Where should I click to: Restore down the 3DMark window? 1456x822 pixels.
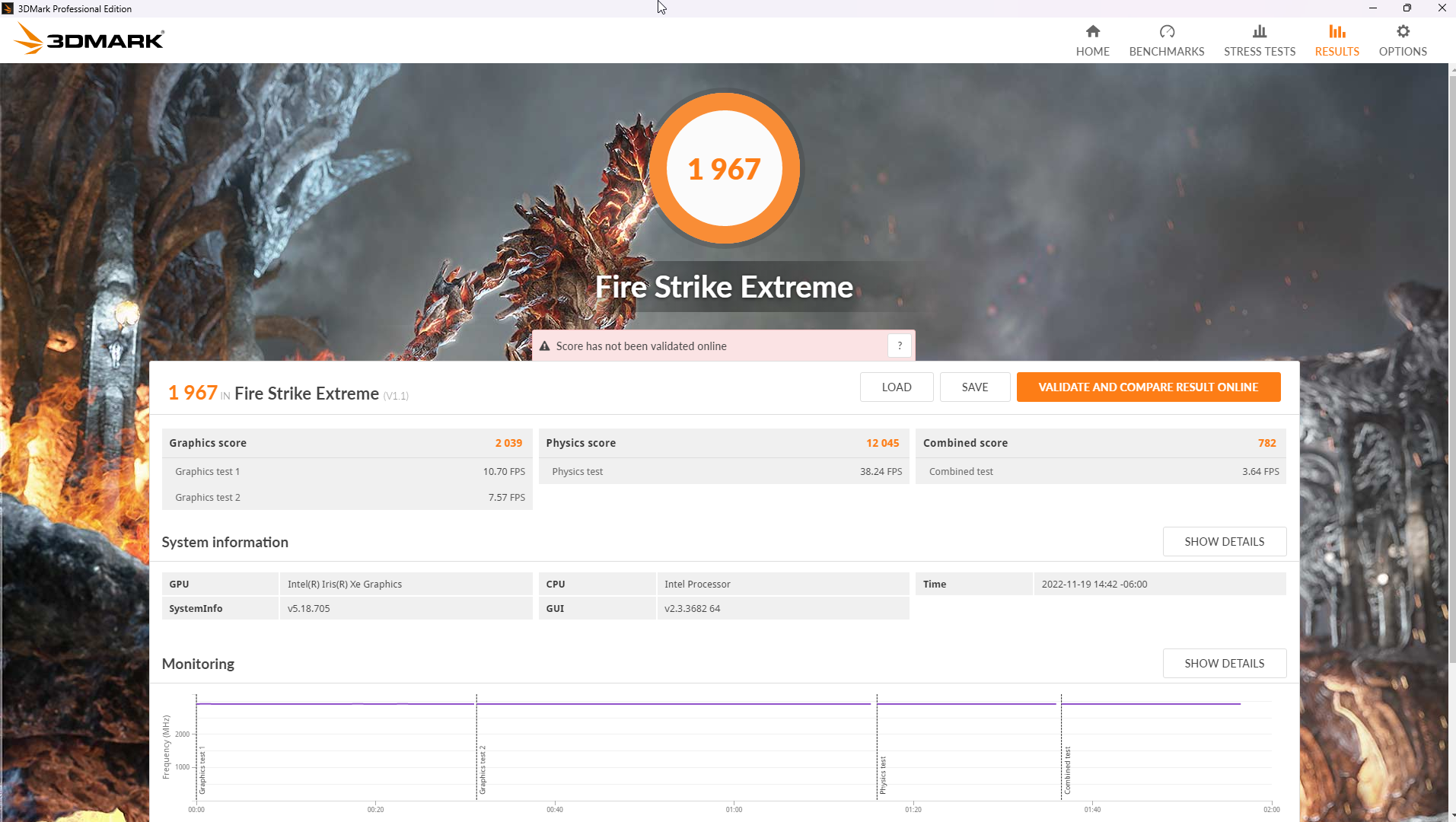click(x=1407, y=8)
